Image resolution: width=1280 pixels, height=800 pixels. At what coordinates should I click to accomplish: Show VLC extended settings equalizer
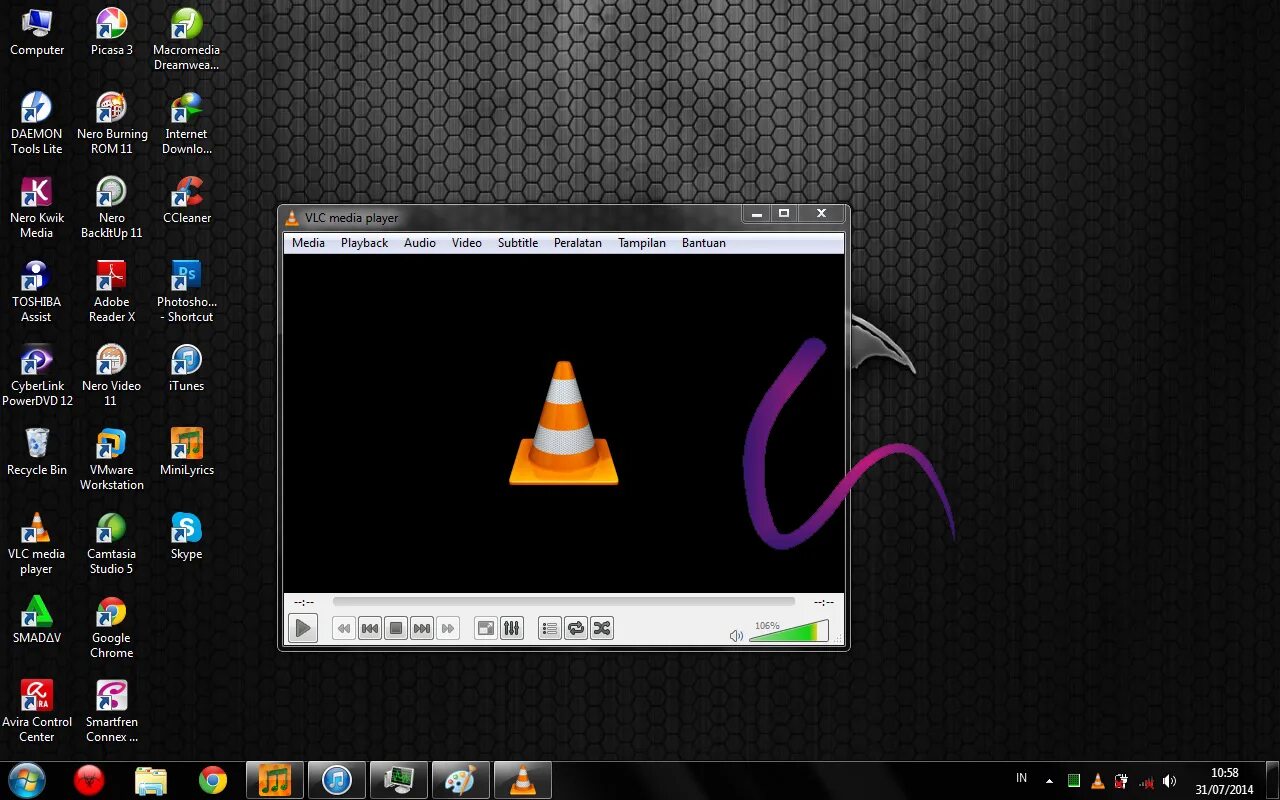tap(511, 628)
